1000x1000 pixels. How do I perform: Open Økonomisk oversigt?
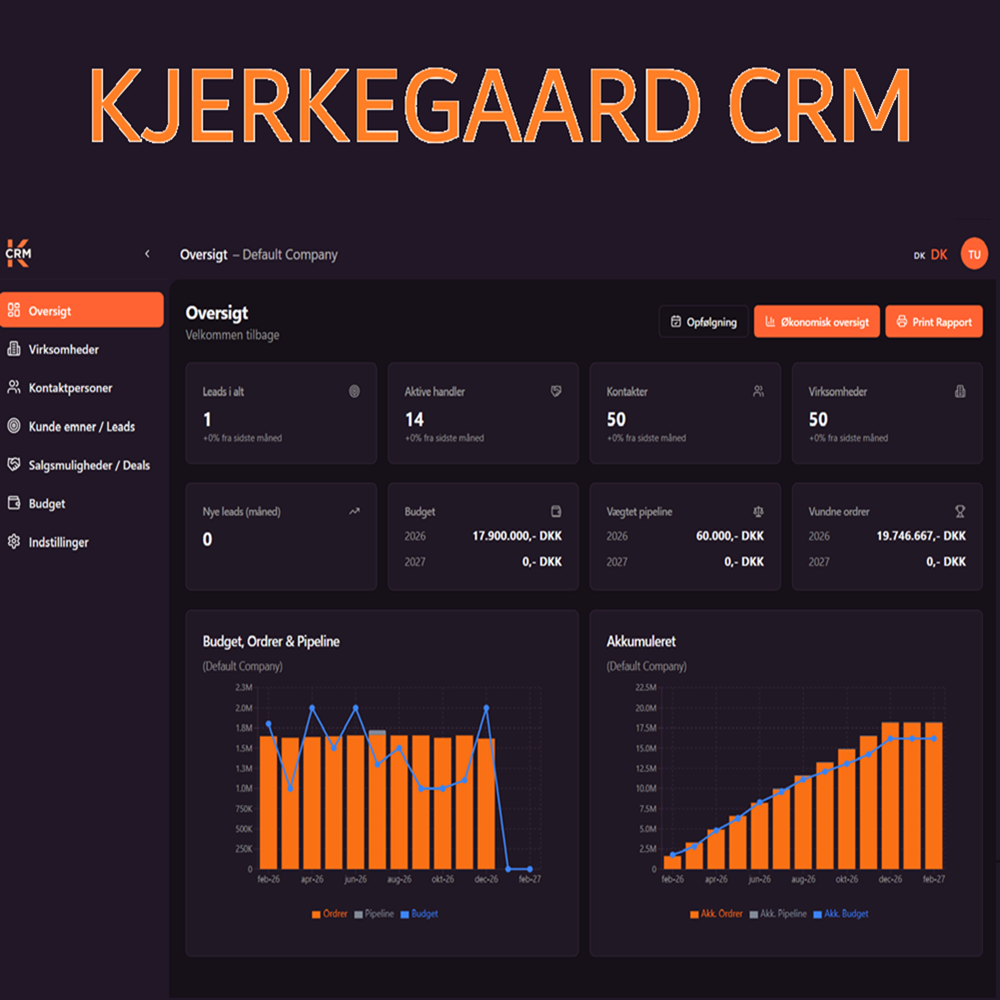coord(816,321)
